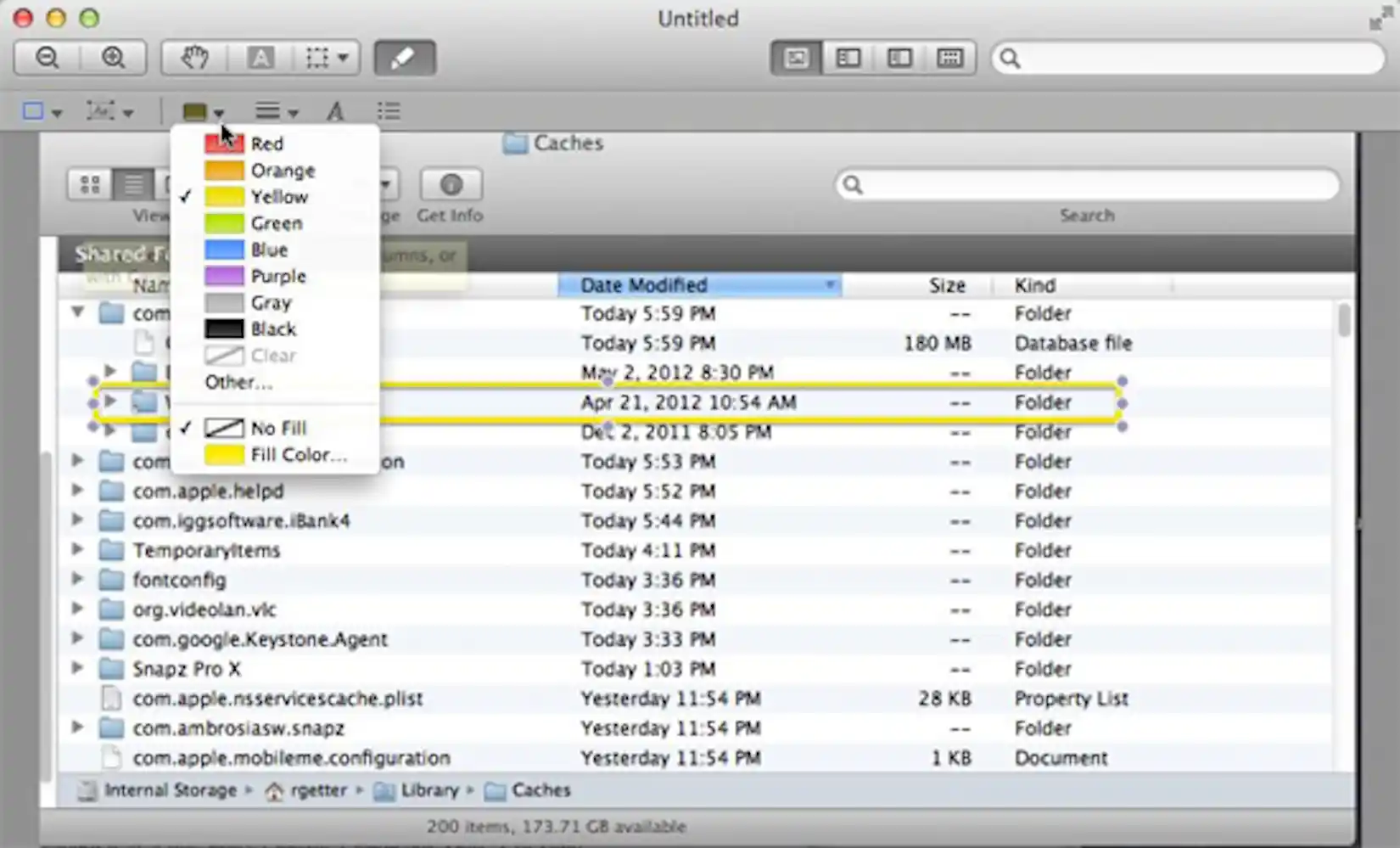
Task: Click inside the search field
Action: [x=1184, y=58]
